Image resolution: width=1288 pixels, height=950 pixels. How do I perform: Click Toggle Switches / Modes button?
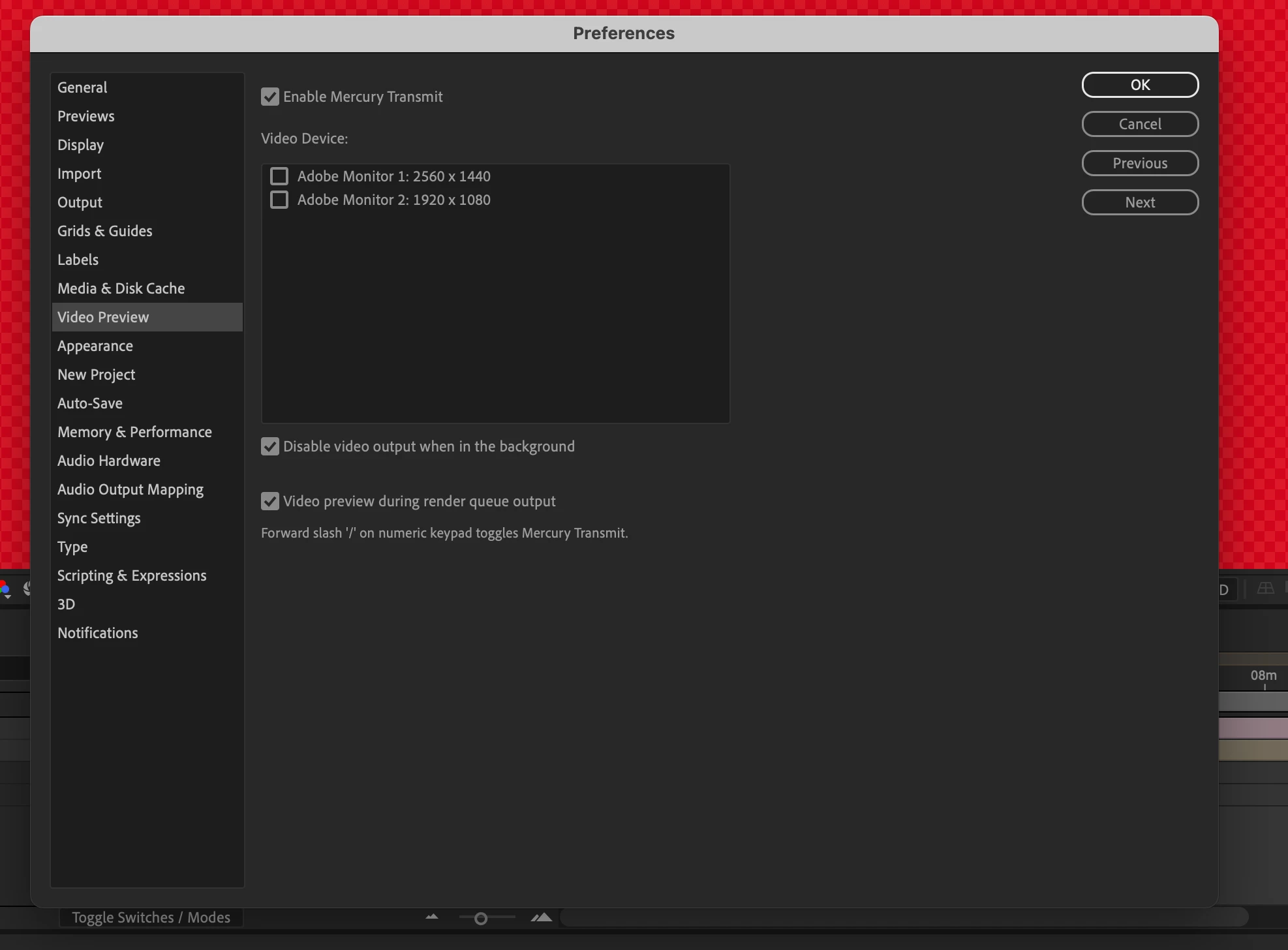pyautogui.click(x=151, y=917)
